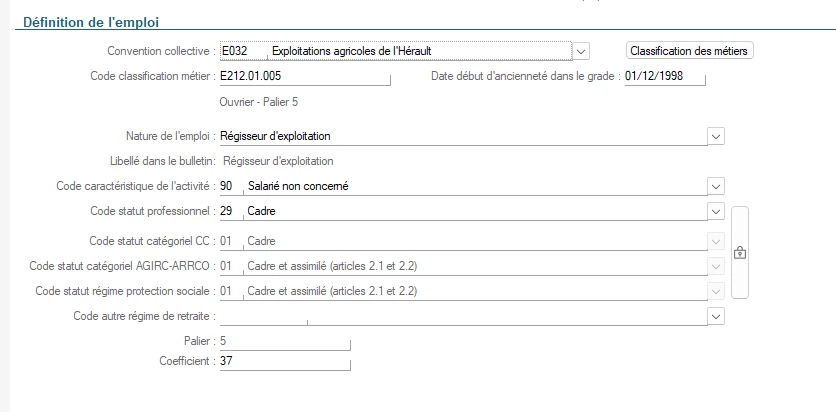Click the Palier input field
Image resolution: width=836 pixels, height=412 pixels.
tap(285, 341)
